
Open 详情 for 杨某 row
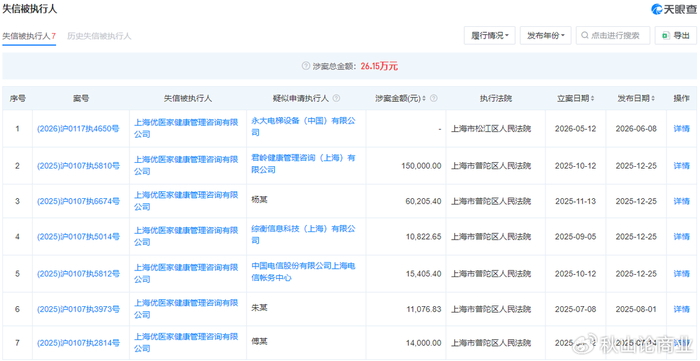(681, 201)
